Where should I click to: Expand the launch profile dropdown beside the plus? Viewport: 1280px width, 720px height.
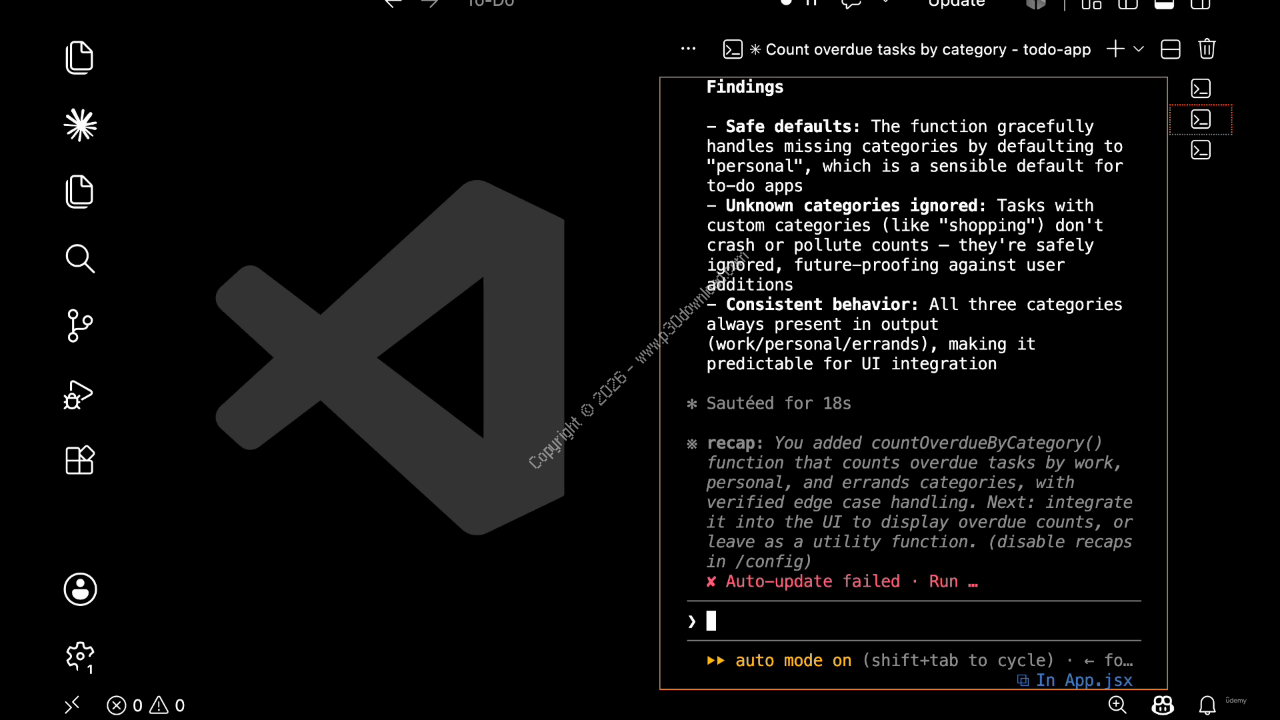click(x=1138, y=49)
